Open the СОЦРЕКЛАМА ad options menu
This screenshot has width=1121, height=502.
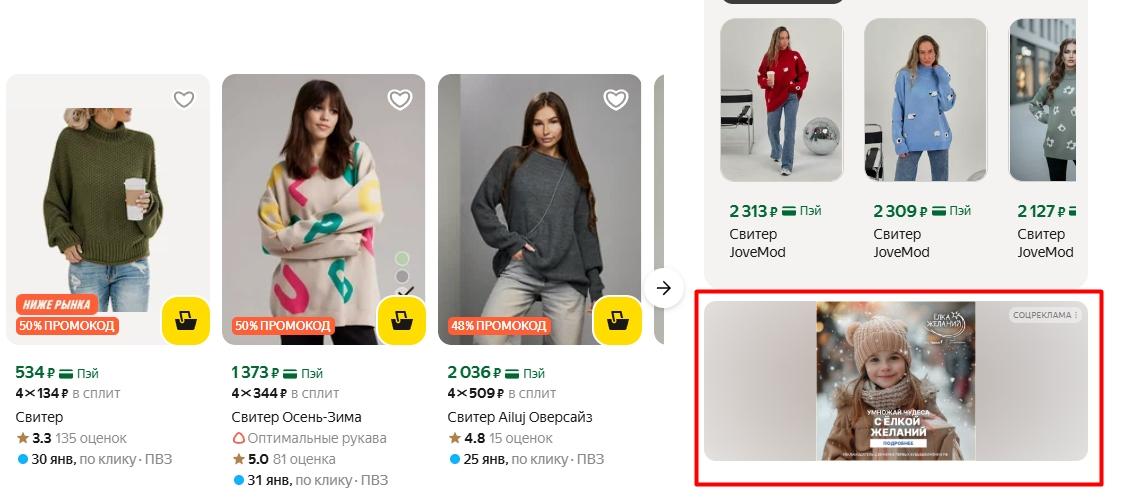(x=1077, y=316)
